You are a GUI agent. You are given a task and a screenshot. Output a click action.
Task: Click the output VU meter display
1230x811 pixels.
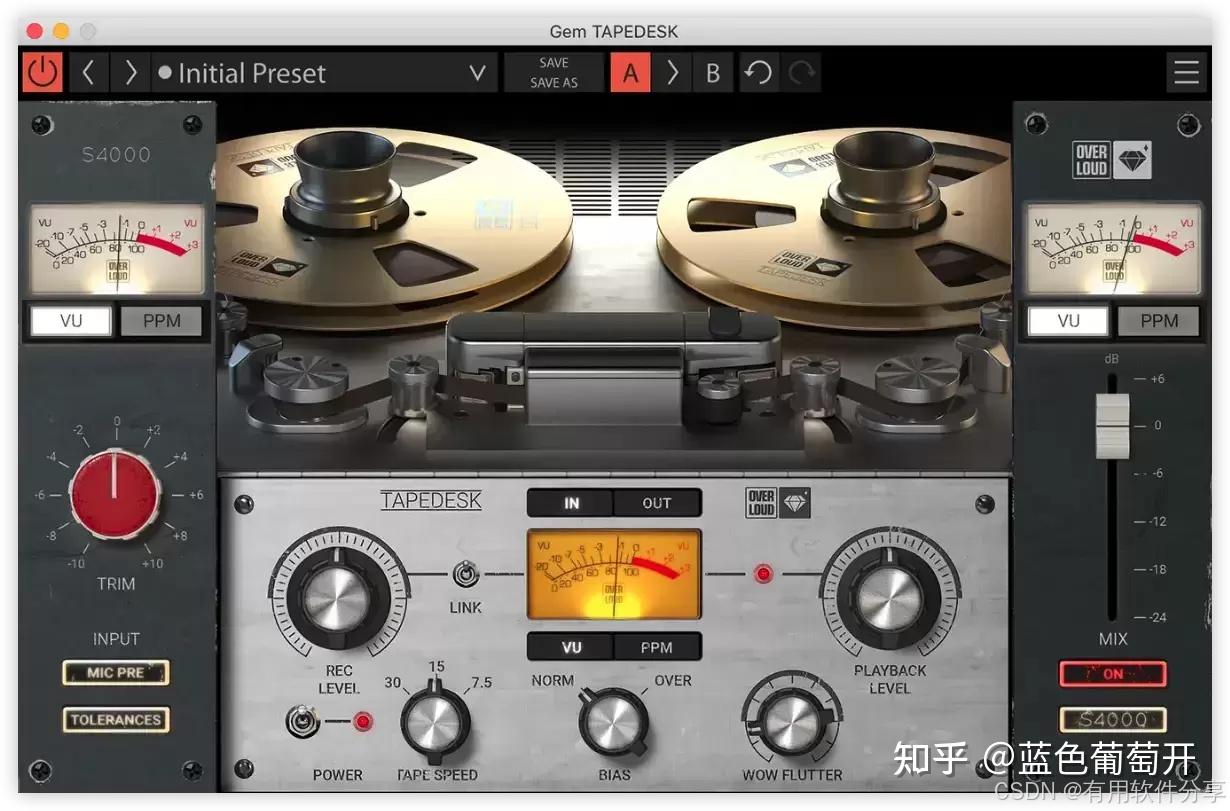1113,248
